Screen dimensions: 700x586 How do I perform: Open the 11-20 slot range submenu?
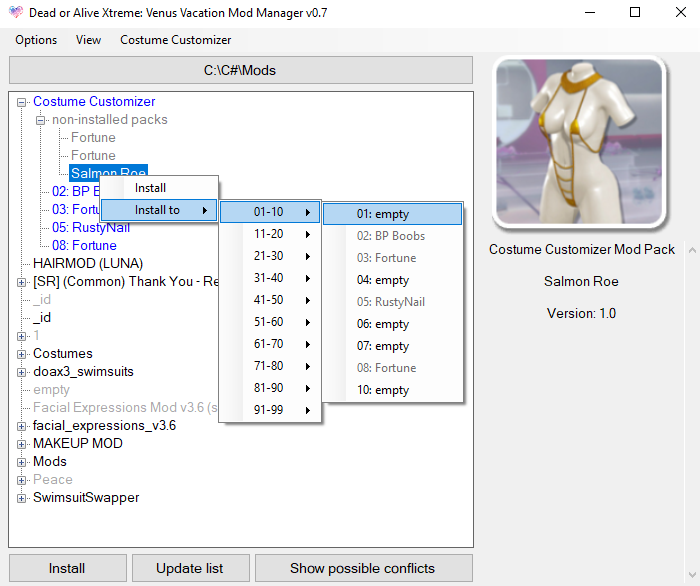pyautogui.click(x=270, y=234)
